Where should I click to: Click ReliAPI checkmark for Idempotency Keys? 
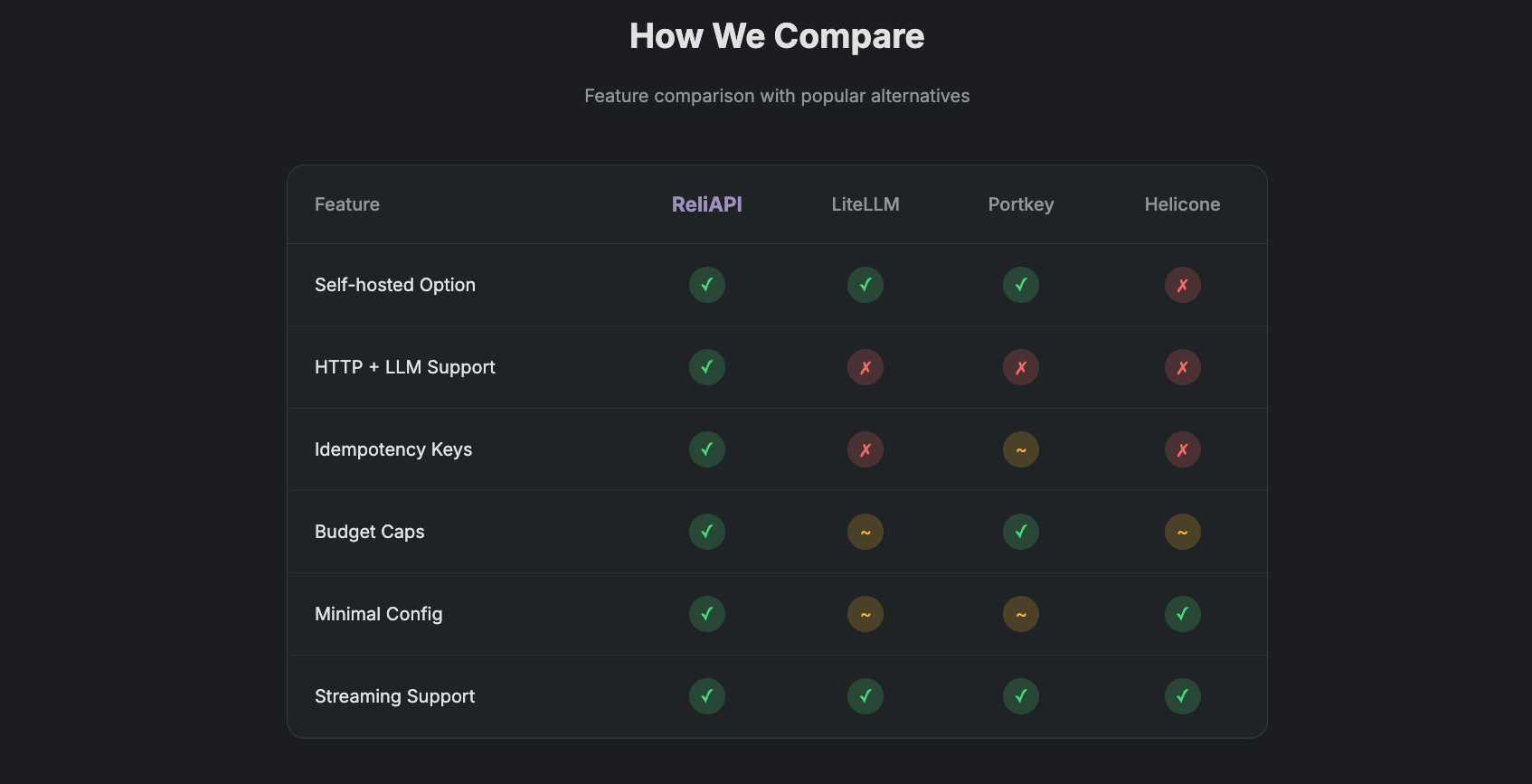[707, 449]
